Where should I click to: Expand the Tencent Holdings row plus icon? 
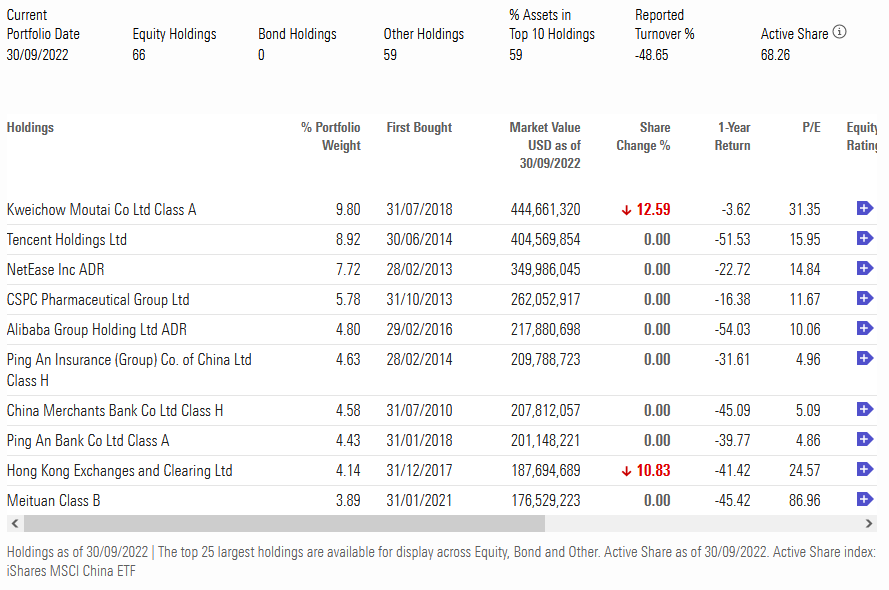click(x=865, y=238)
